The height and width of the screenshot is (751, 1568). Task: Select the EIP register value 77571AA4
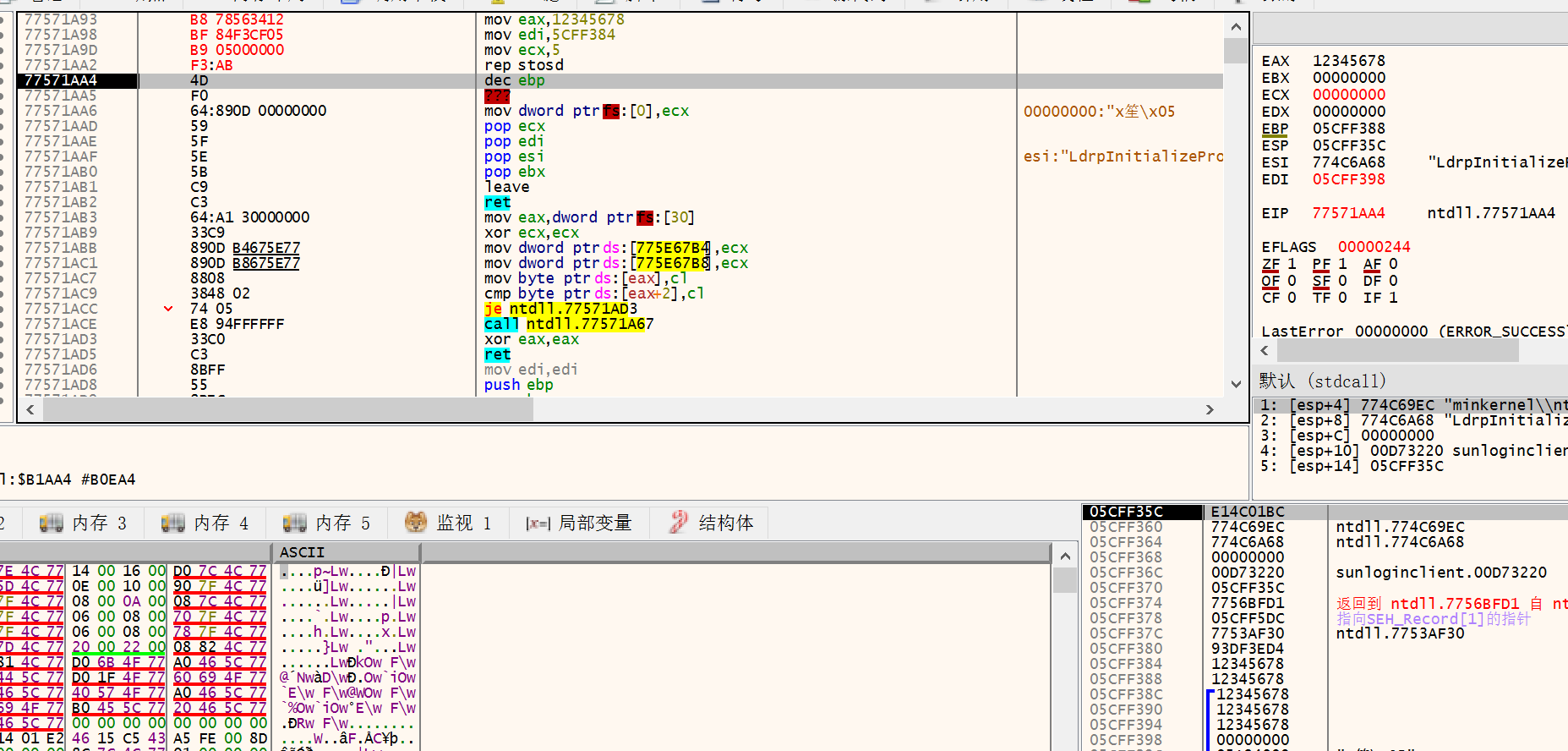pos(1349,213)
